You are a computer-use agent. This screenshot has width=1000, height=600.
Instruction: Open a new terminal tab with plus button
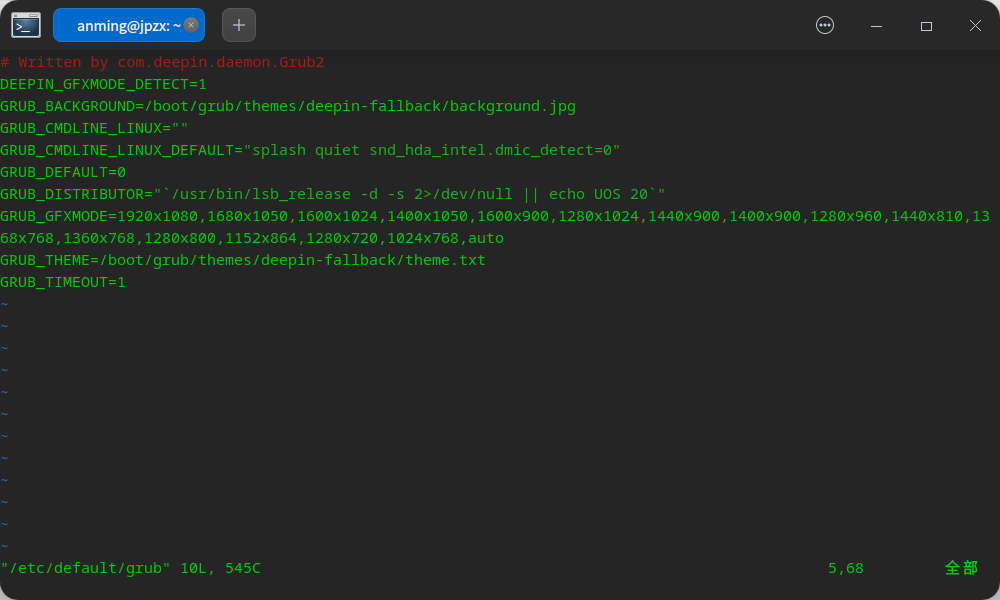(x=239, y=25)
